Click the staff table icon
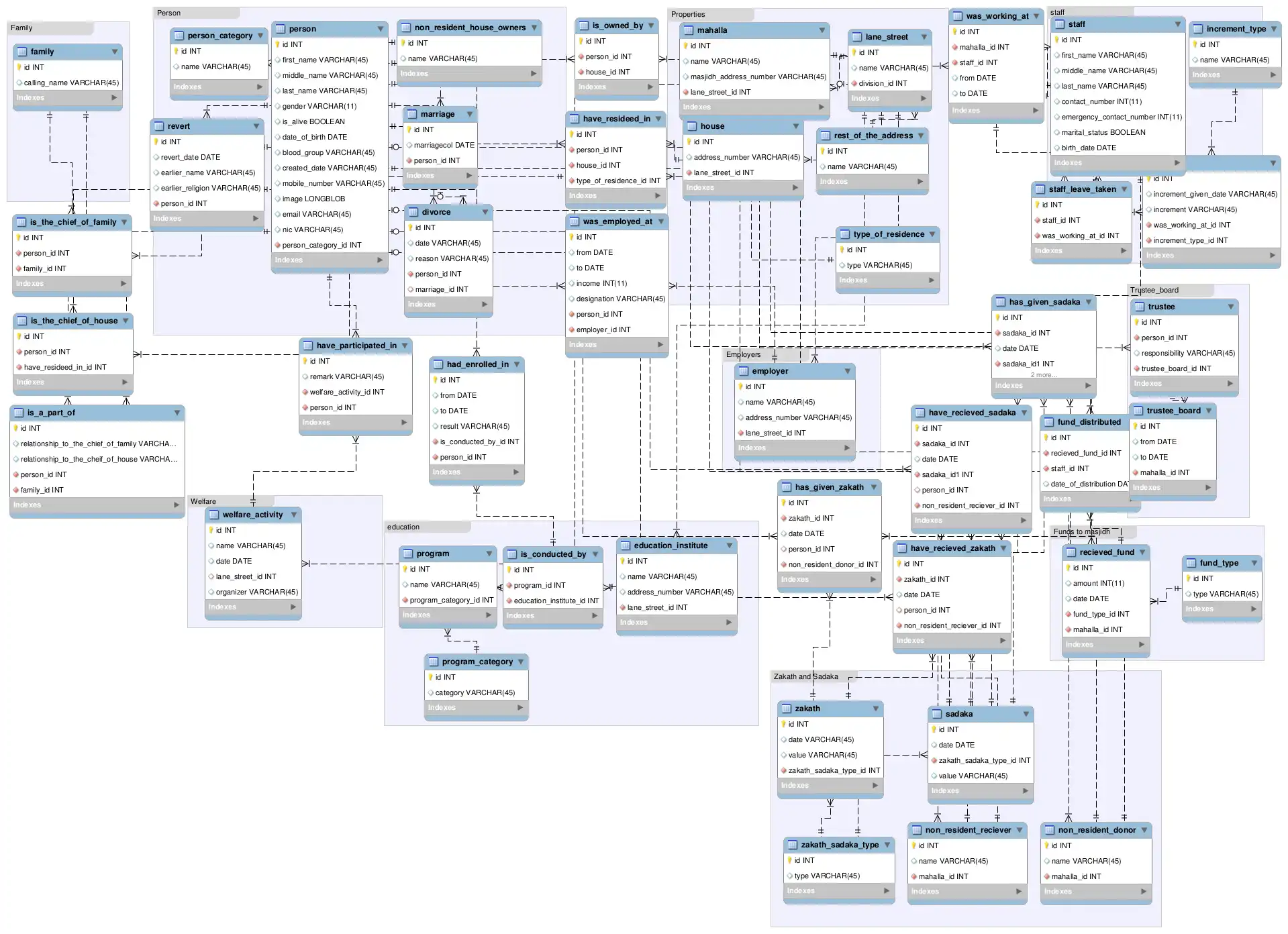1288x934 pixels. [1060, 24]
